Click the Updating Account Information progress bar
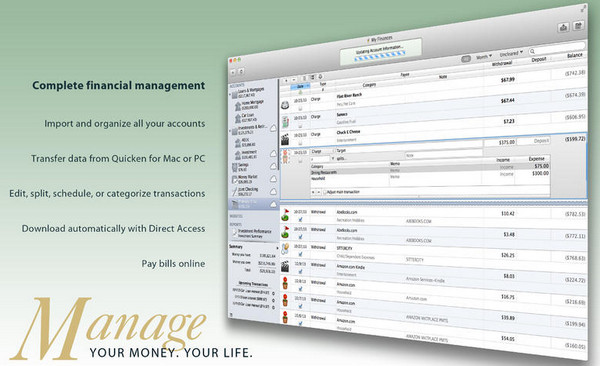 point(380,56)
